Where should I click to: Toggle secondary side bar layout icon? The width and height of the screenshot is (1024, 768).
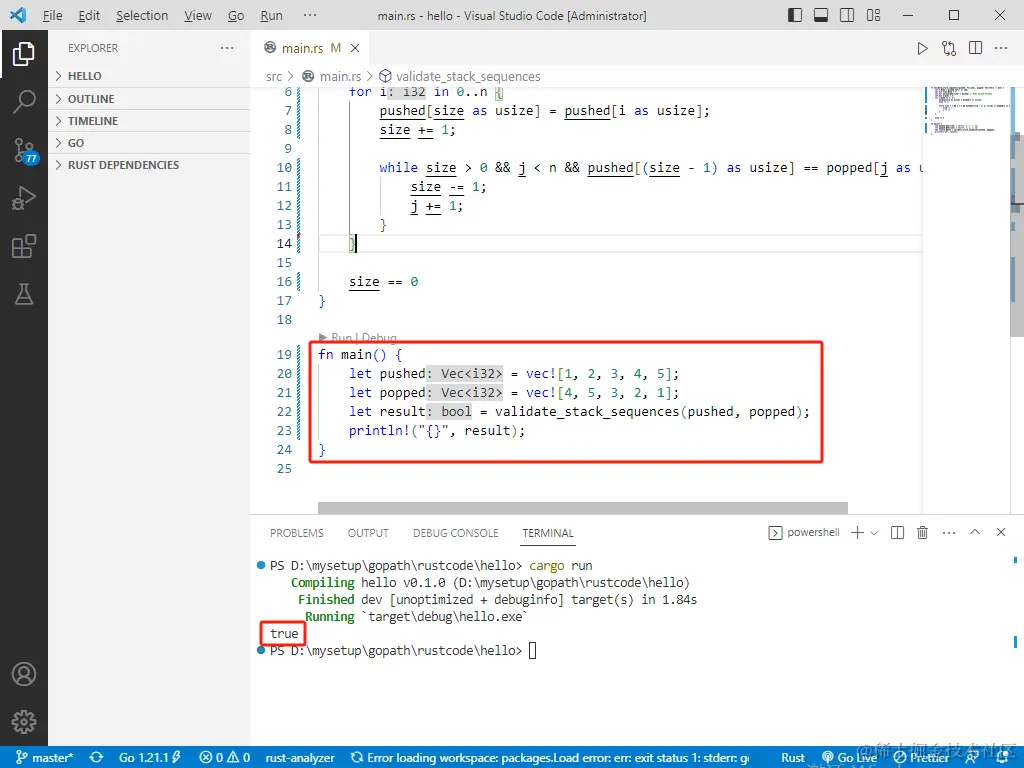[847, 15]
